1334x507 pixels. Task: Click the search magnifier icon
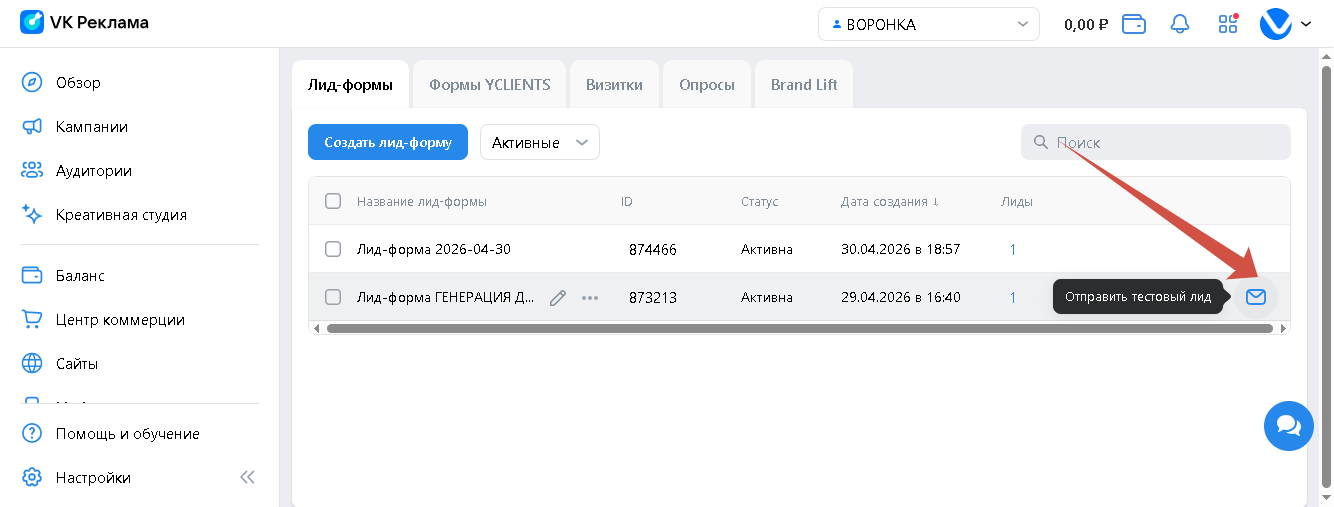click(x=1040, y=143)
